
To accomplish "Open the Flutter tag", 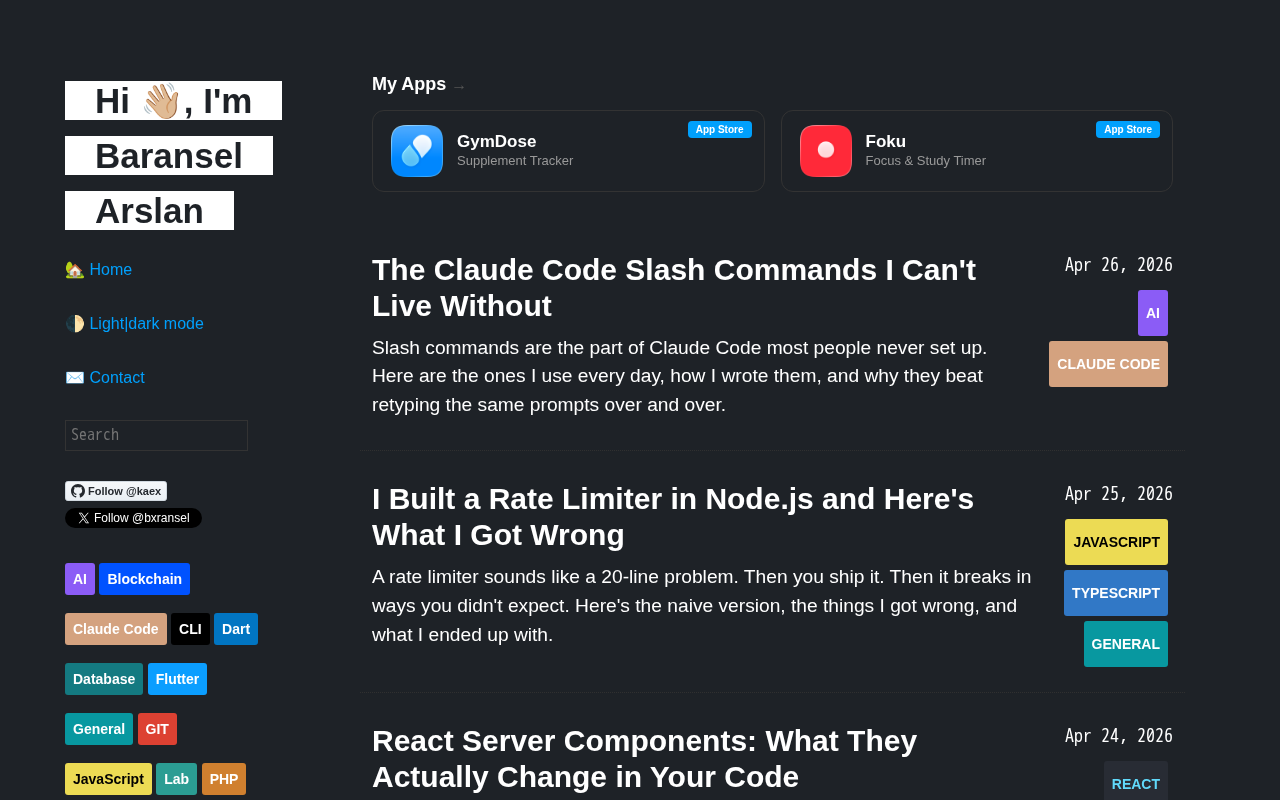I will [x=177, y=679].
